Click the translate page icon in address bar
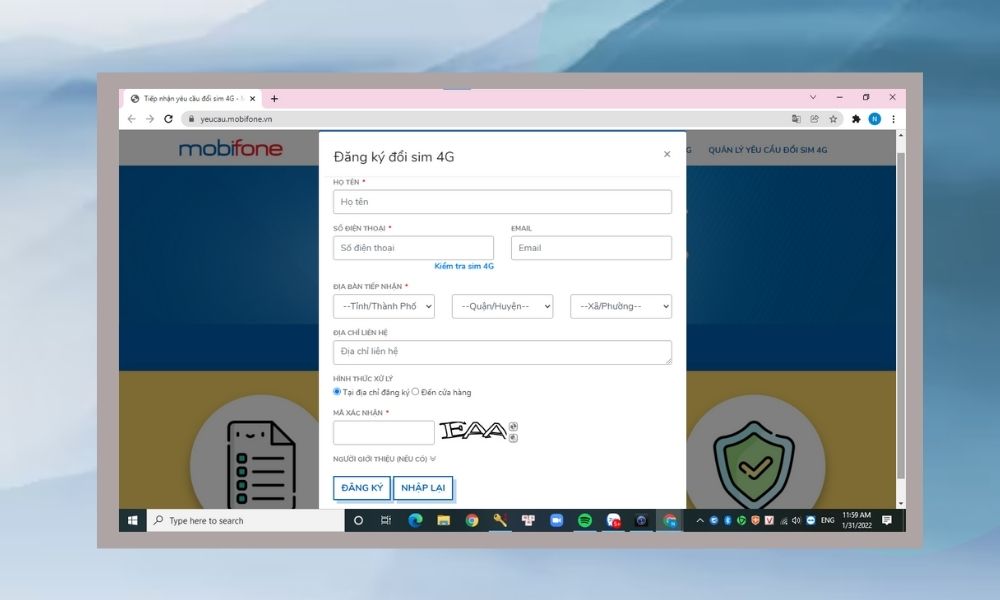 point(796,119)
